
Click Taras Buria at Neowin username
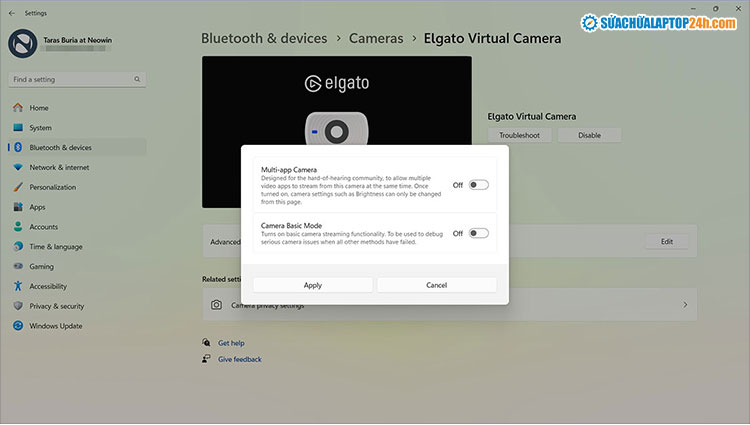[77, 40]
